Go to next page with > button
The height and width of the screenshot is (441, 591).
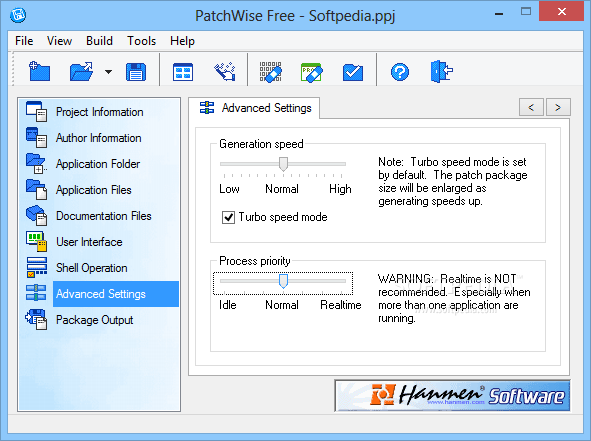pyautogui.click(x=558, y=107)
